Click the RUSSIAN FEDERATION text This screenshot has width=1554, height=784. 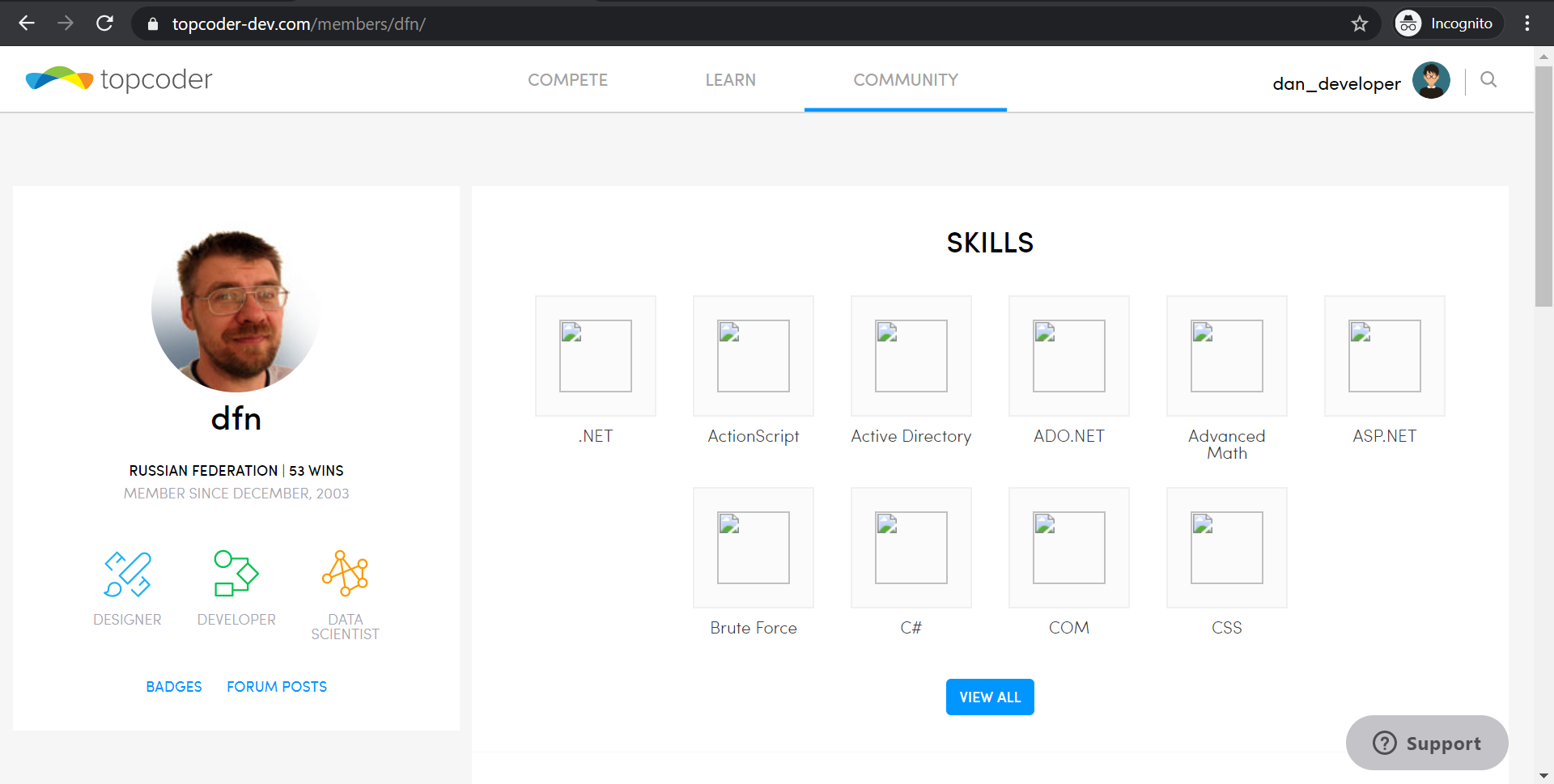click(203, 471)
